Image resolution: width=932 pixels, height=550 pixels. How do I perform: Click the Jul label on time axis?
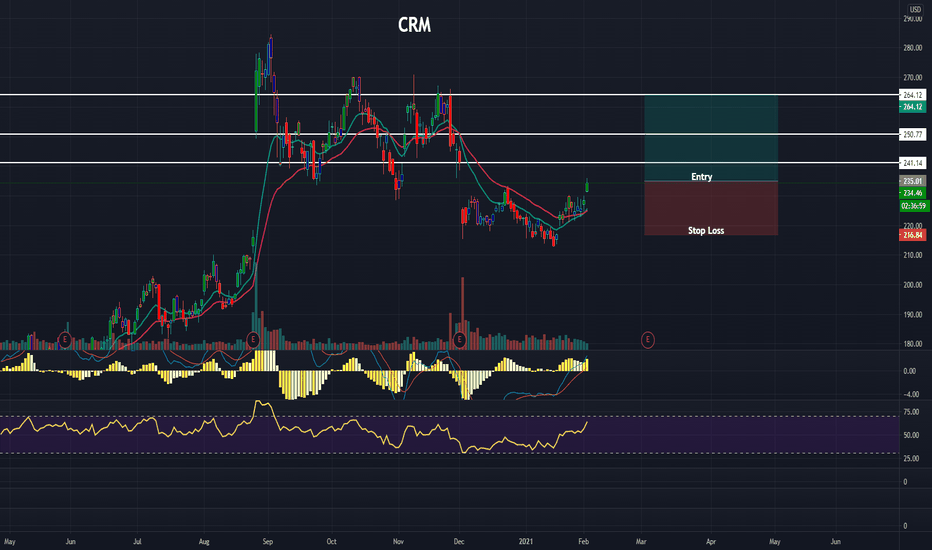coord(137,542)
